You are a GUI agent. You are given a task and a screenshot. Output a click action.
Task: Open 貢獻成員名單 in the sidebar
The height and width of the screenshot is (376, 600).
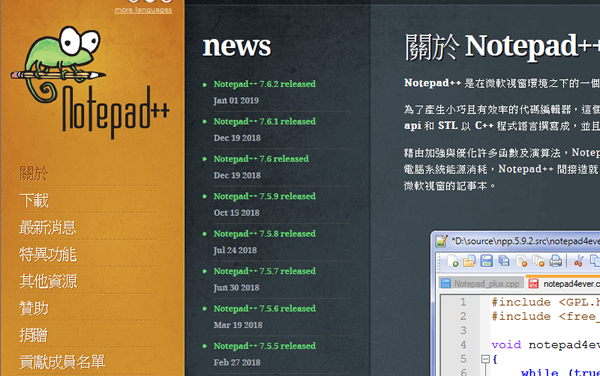click(62, 362)
